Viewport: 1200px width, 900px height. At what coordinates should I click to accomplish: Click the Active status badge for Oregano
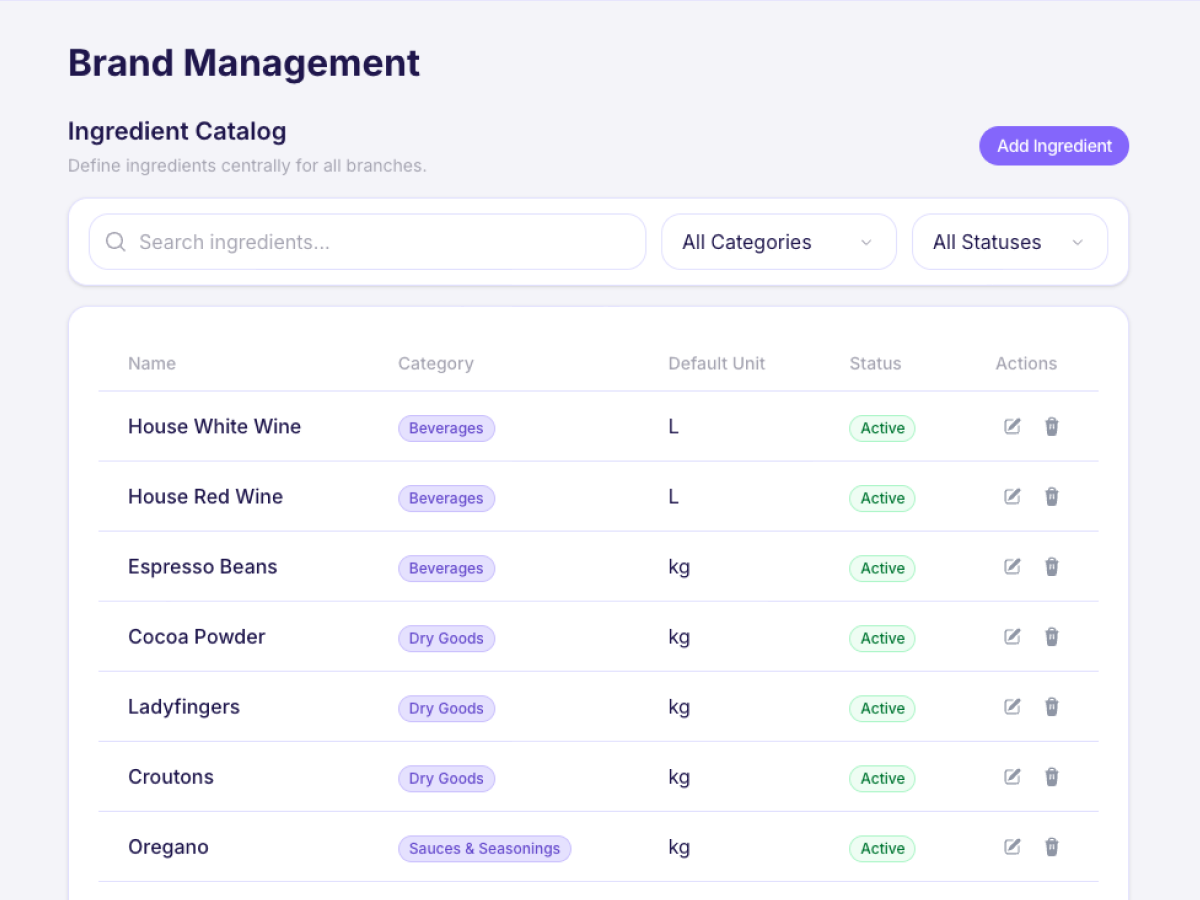tap(882, 849)
